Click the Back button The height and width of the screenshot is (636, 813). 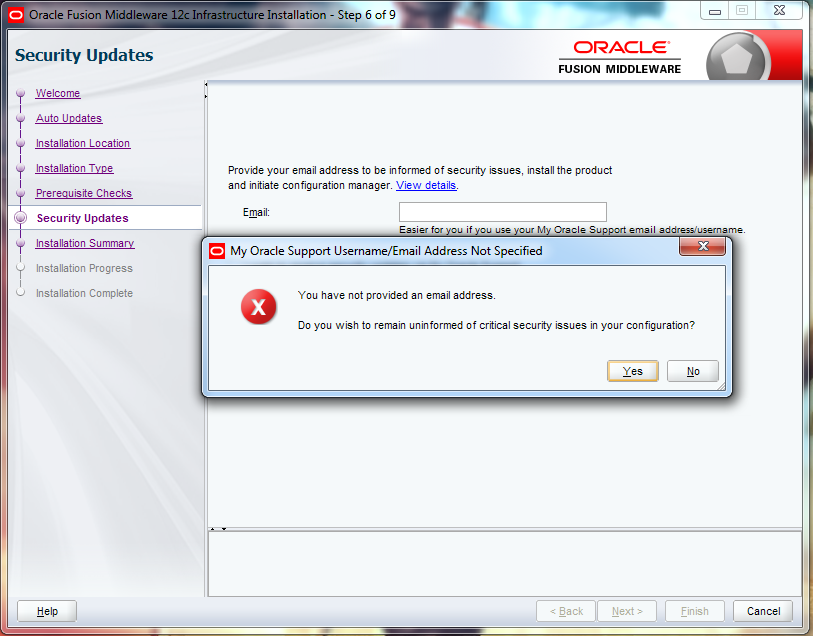[x=566, y=611]
